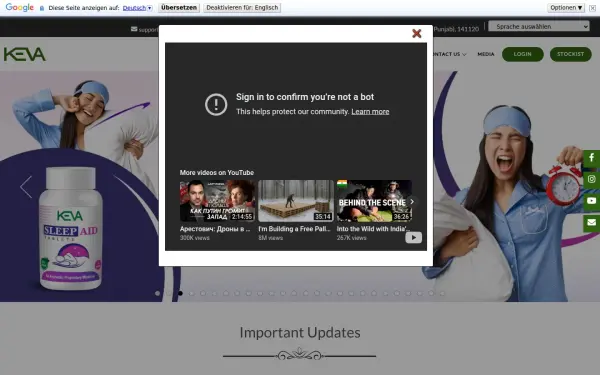Open I'm Building a Free Pall.. thumbnail
Screen dimensions: 600x375
(296, 201)
